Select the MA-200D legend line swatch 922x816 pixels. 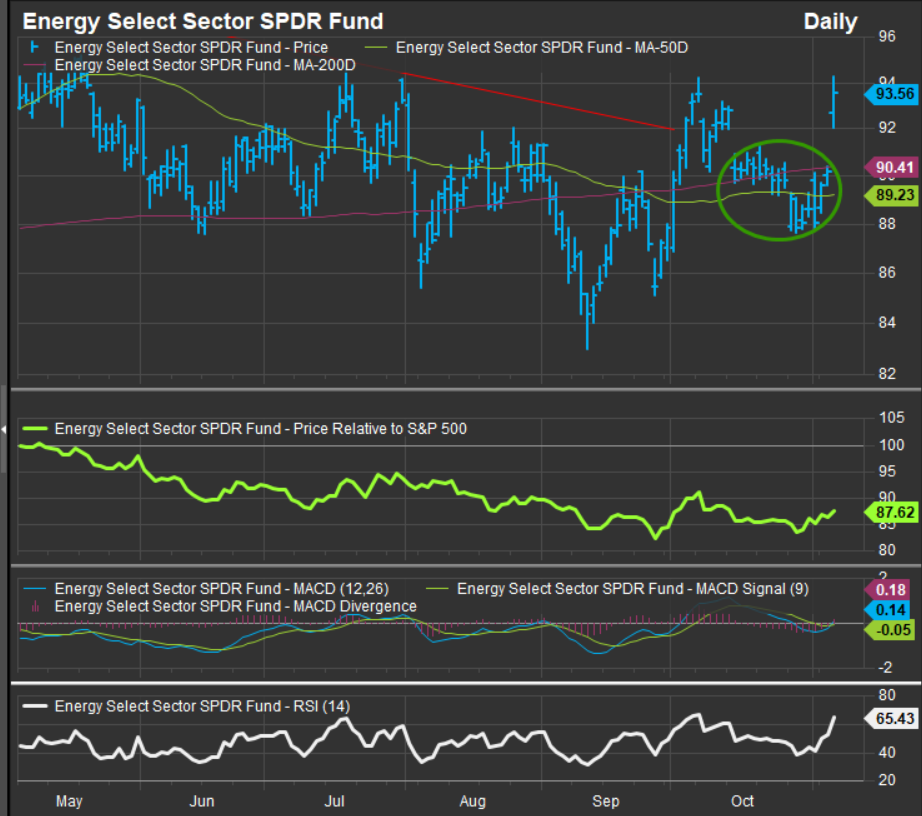(x=34, y=65)
